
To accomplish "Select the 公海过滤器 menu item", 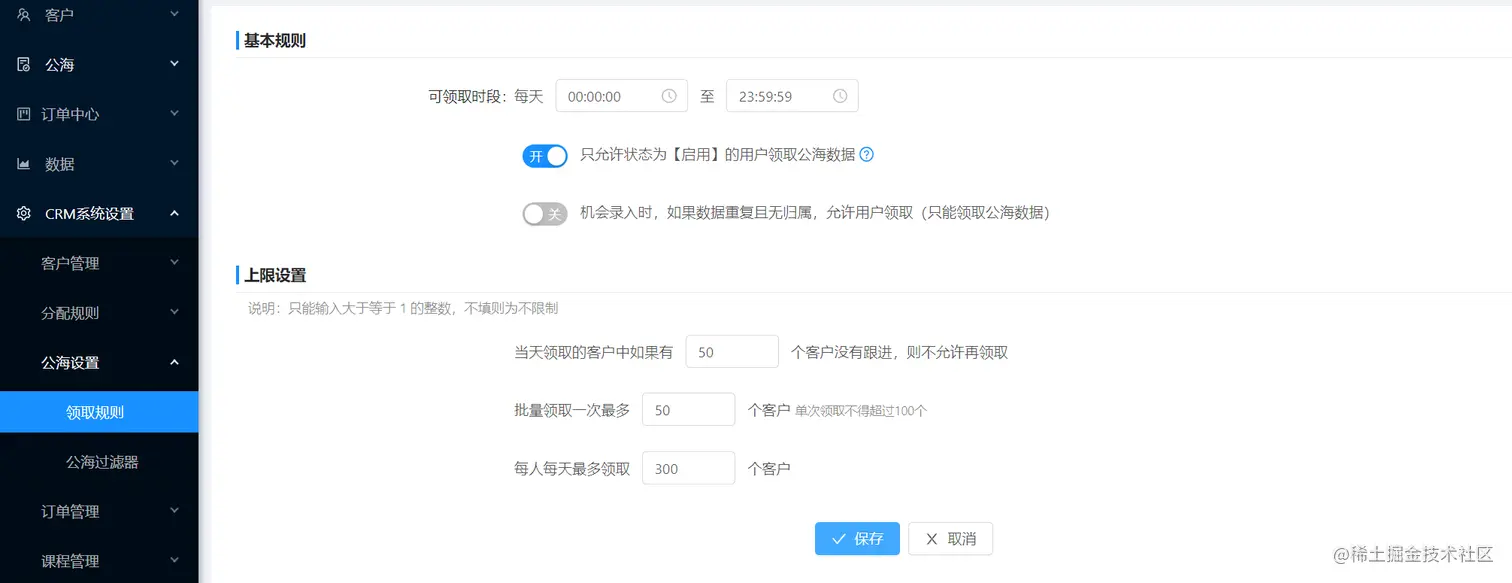I will (x=99, y=462).
